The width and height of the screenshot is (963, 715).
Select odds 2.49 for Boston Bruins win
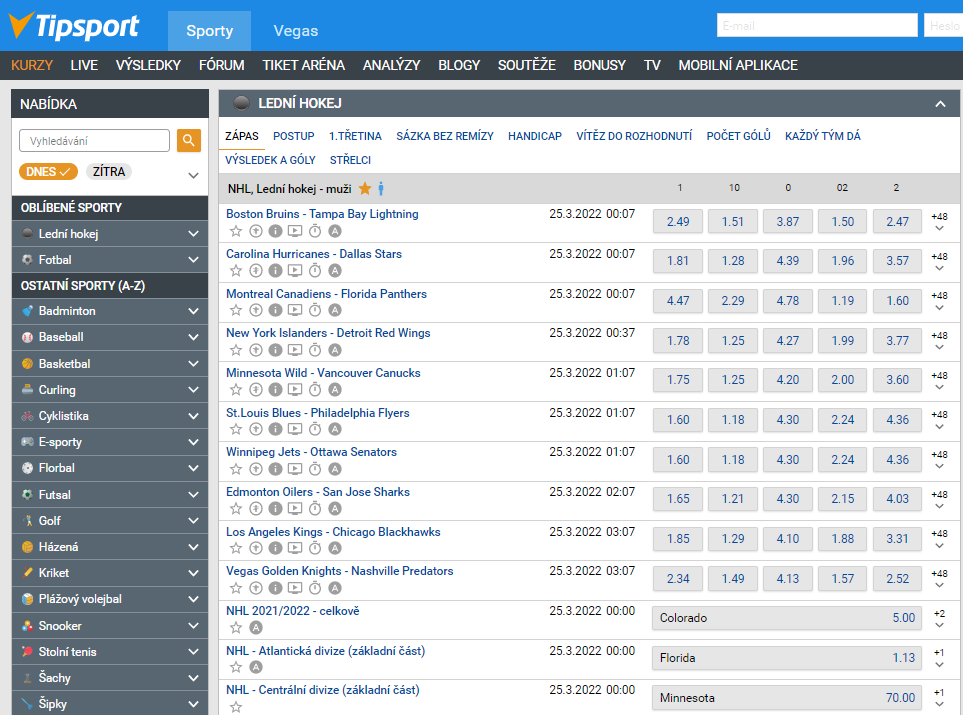pos(678,222)
